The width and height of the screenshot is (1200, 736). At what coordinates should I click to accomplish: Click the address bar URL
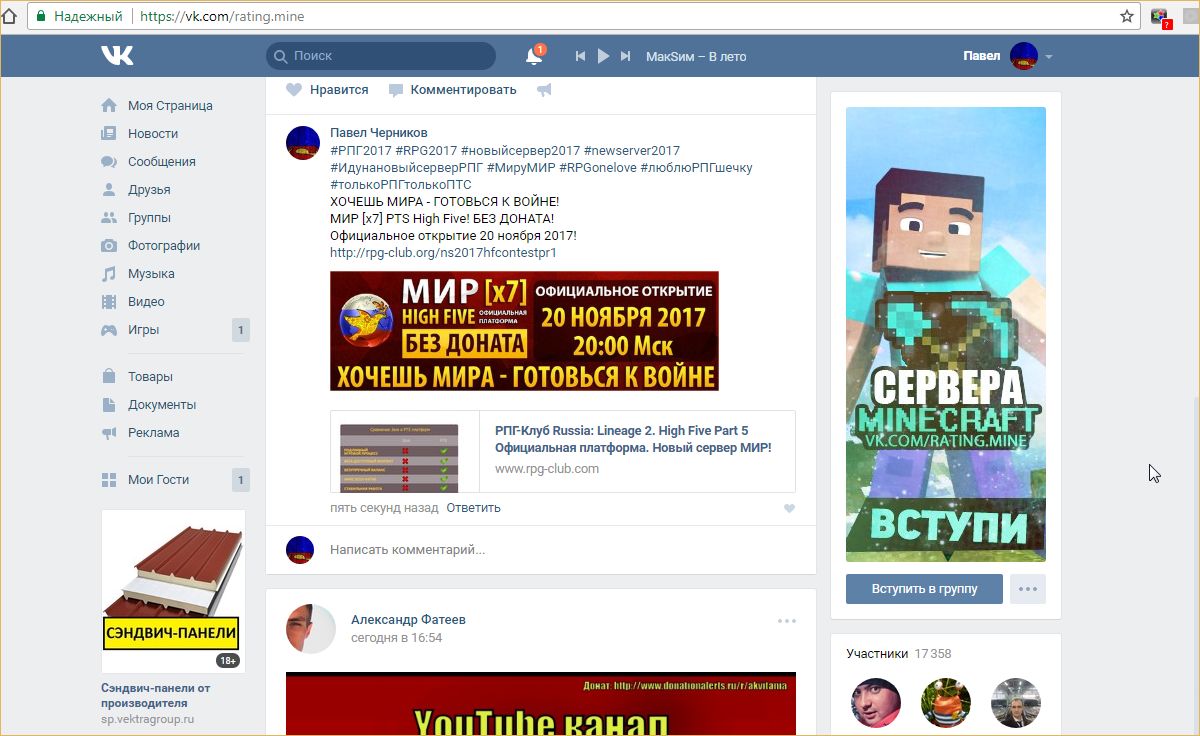click(x=222, y=16)
